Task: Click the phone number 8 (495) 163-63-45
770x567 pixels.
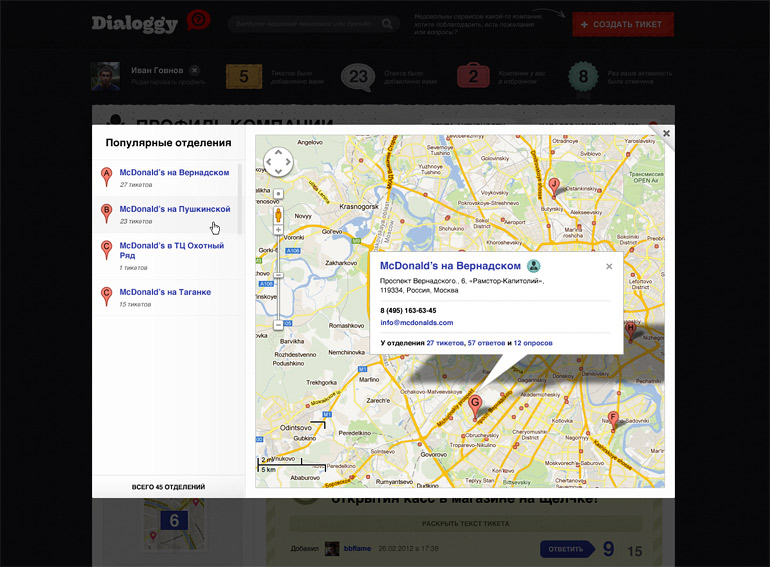Action: [x=408, y=310]
